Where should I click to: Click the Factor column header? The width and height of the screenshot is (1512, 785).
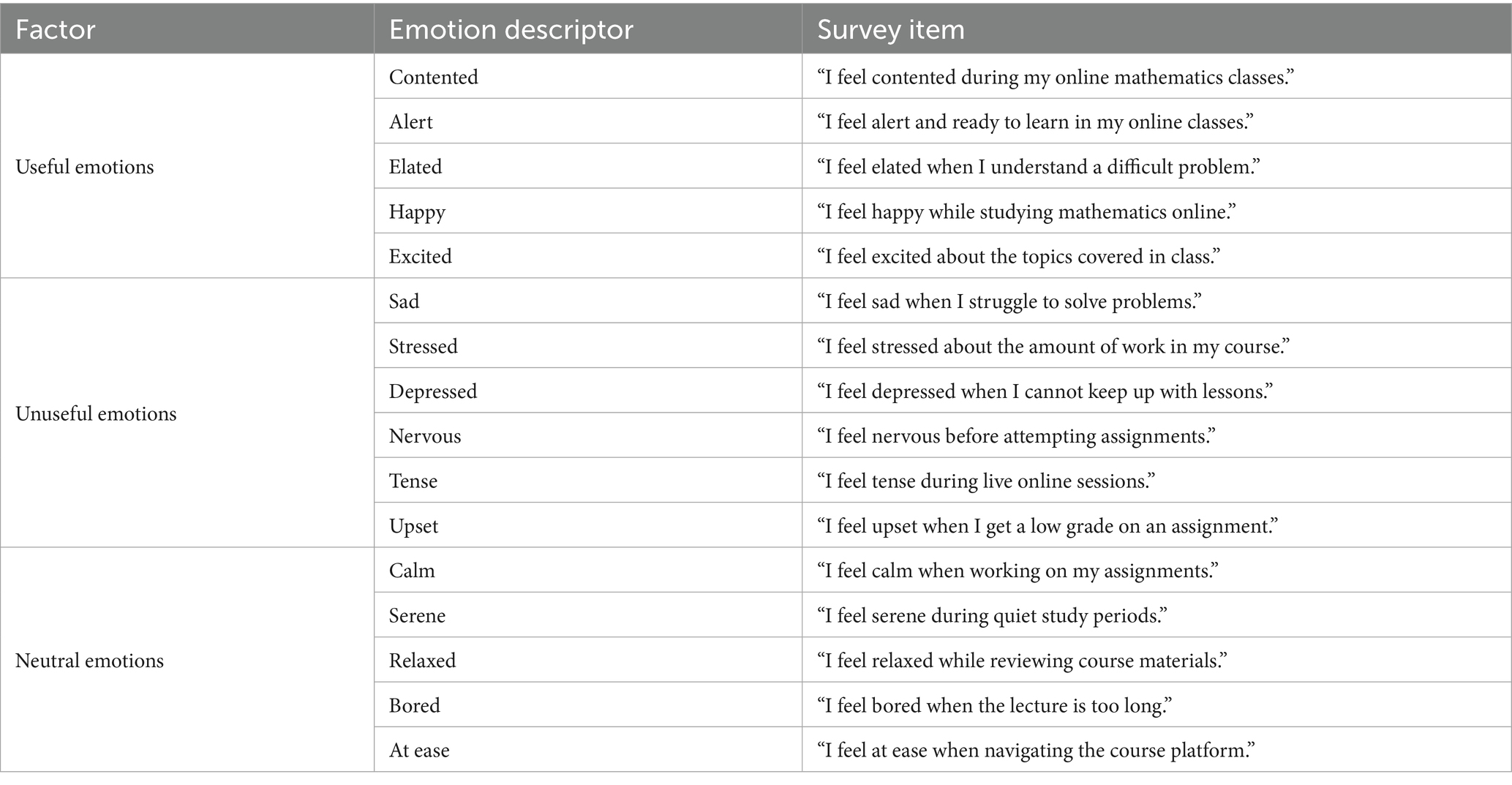click(56, 29)
